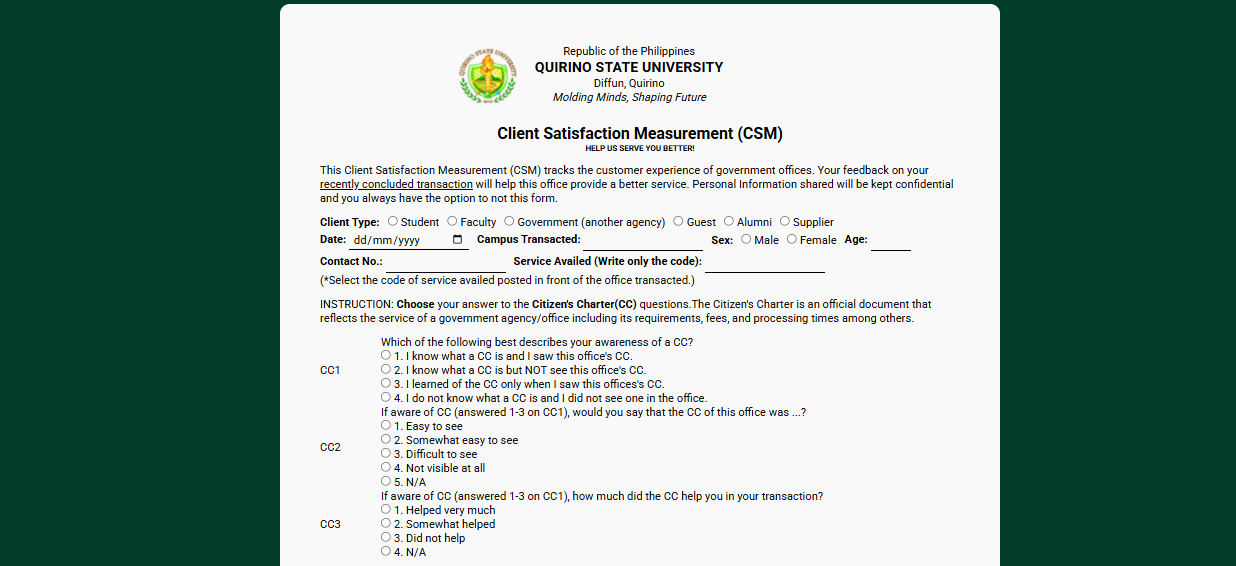Click the Service Availed code field
Viewport: 1236px width, 566px height.
point(764,263)
